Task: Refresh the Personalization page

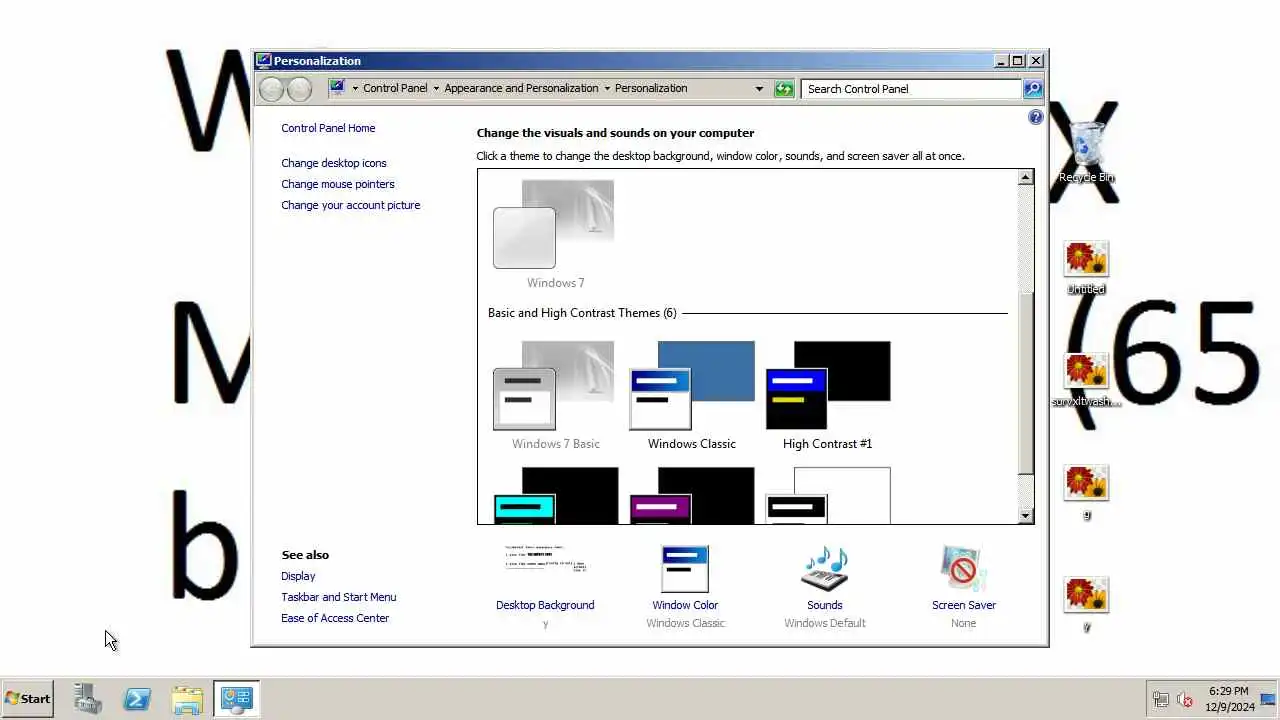Action: pyautogui.click(x=784, y=89)
